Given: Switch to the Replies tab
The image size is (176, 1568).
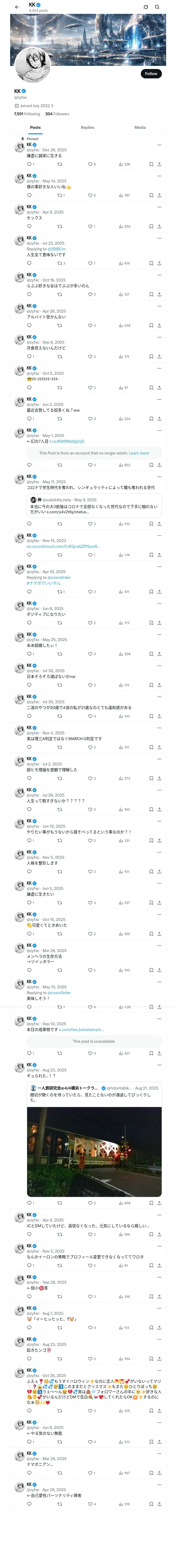Looking at the screenshot, I should pos(87,128).
